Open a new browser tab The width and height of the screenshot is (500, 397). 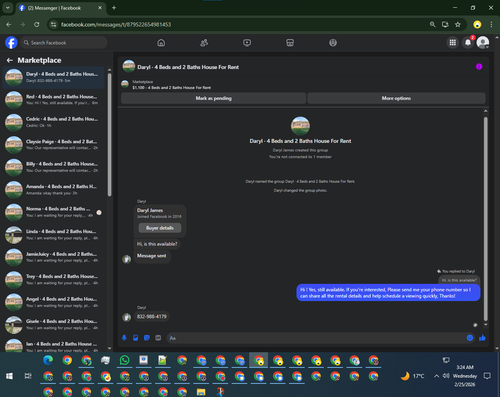(x=114, y=8)
